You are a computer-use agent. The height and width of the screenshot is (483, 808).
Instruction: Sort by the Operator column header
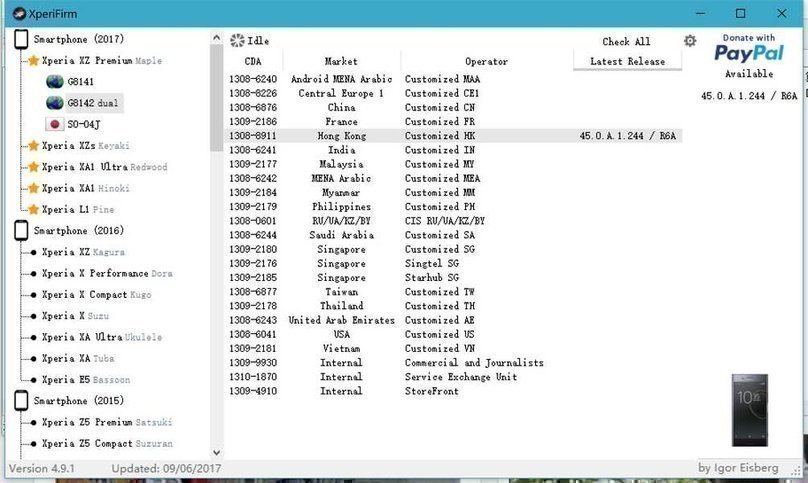click(486, 61)
